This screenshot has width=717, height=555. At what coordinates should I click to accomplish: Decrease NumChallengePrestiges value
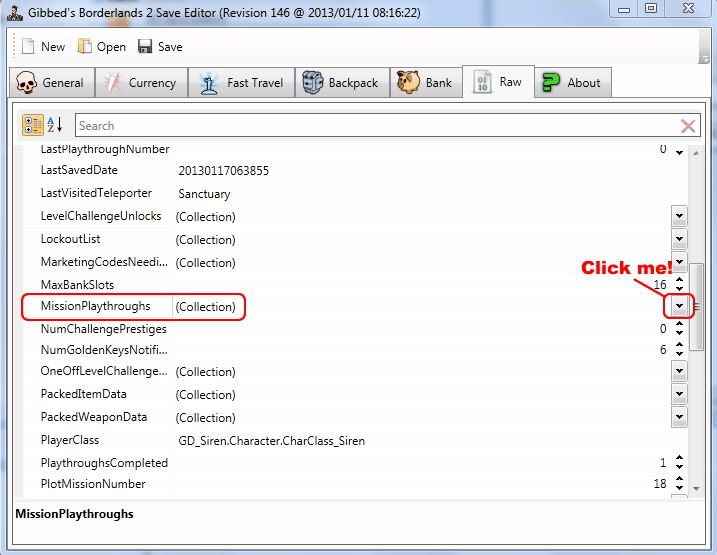[680, 333]
